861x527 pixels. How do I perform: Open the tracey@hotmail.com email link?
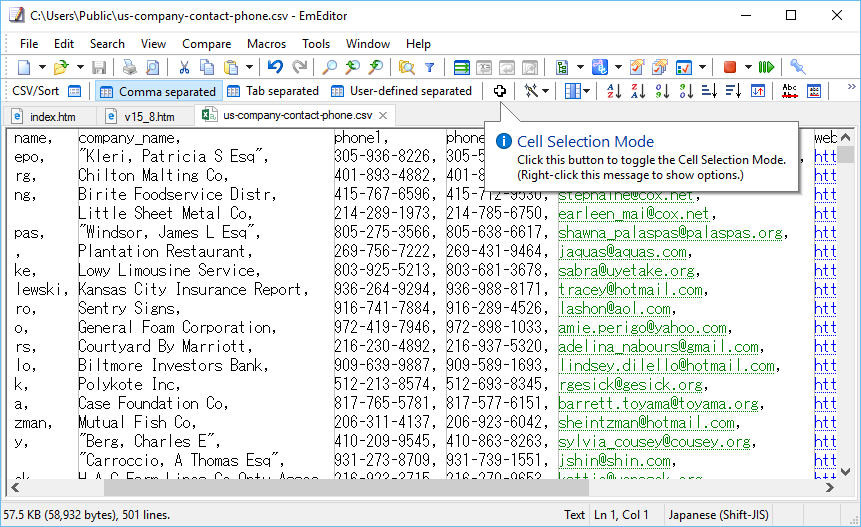point(630,290)
